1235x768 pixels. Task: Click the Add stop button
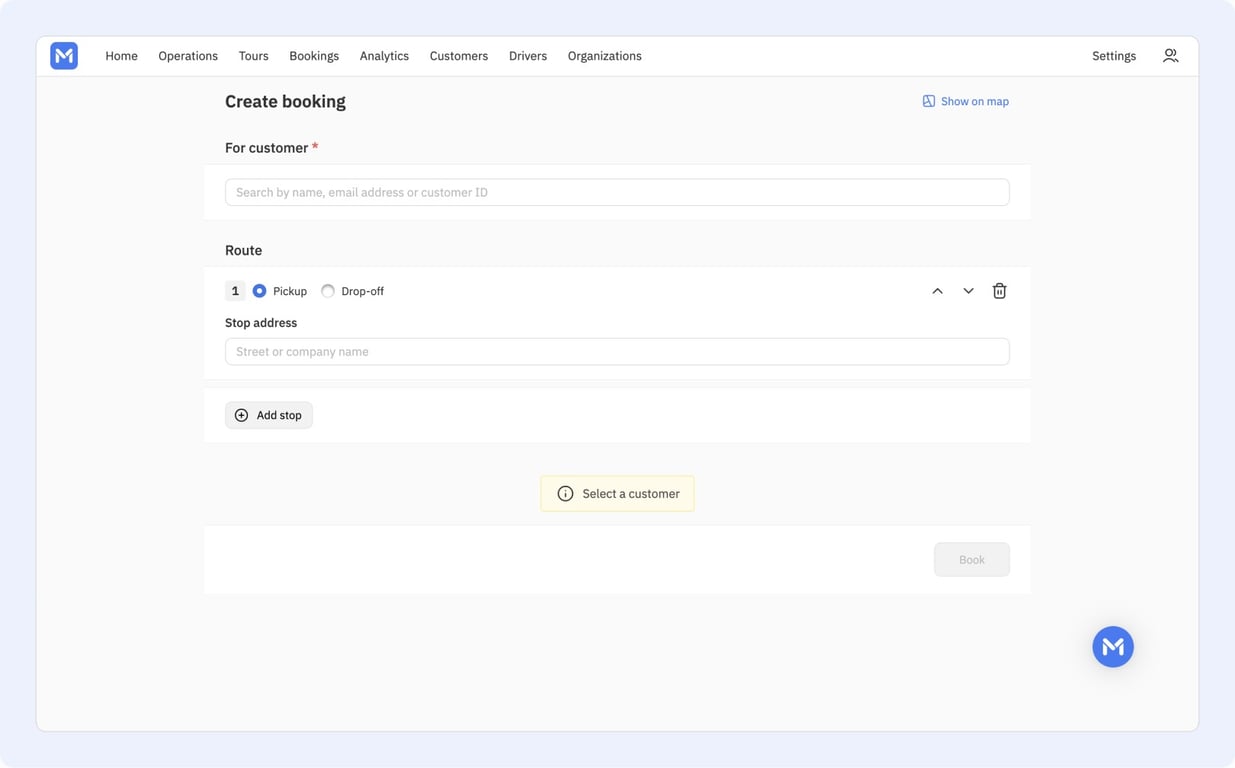[269, 415]
